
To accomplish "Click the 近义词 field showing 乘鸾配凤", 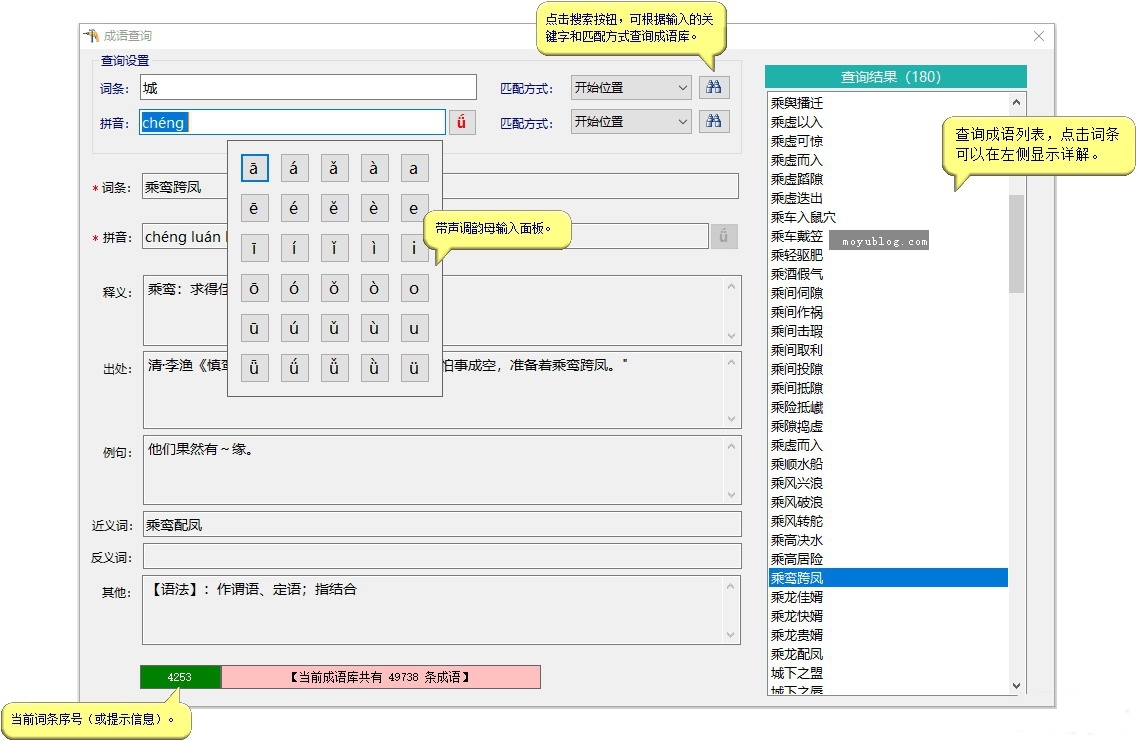I will click(442, 525).
